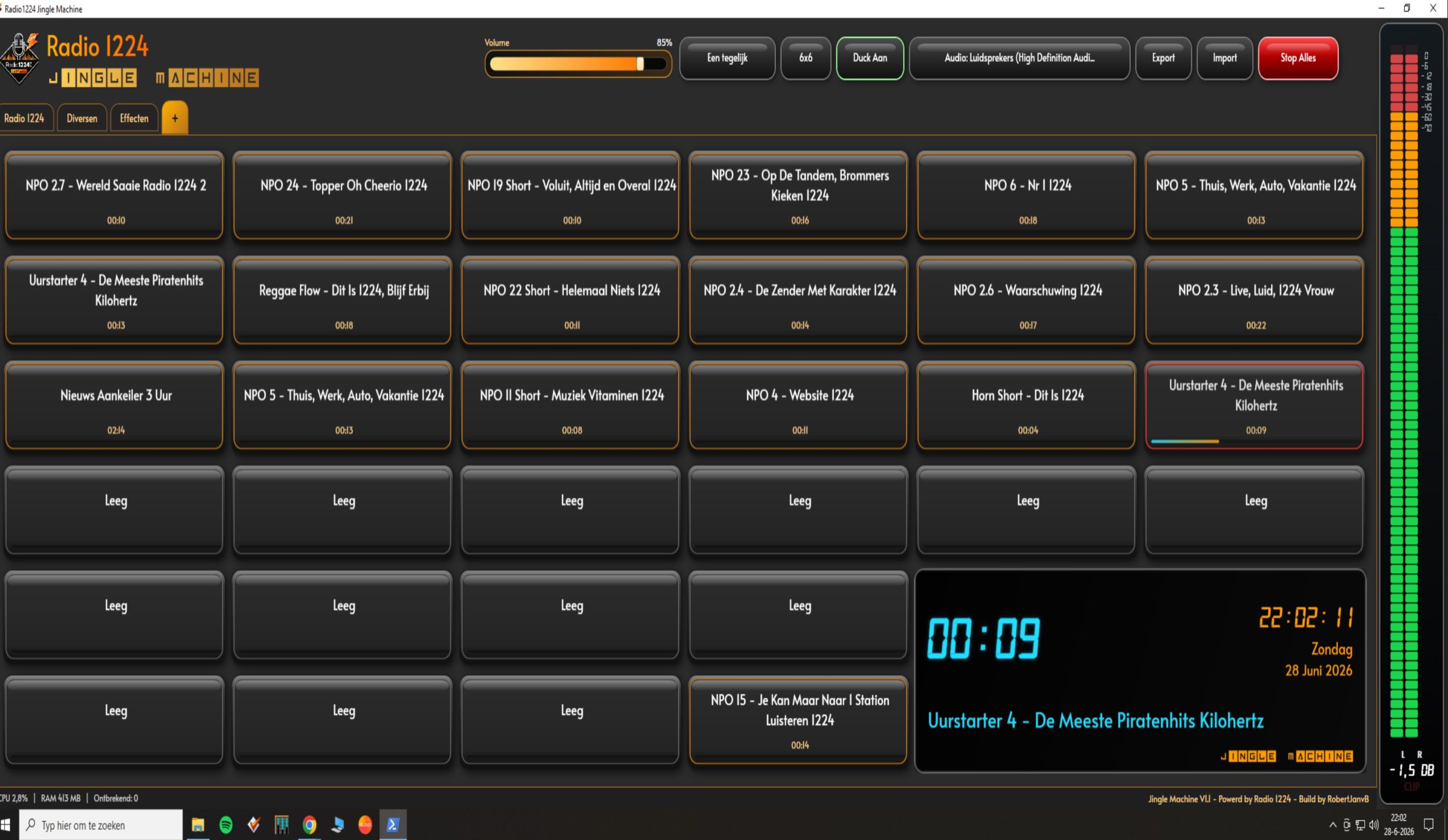Toggle Duck Aan ducking

(x=870, y=58)
